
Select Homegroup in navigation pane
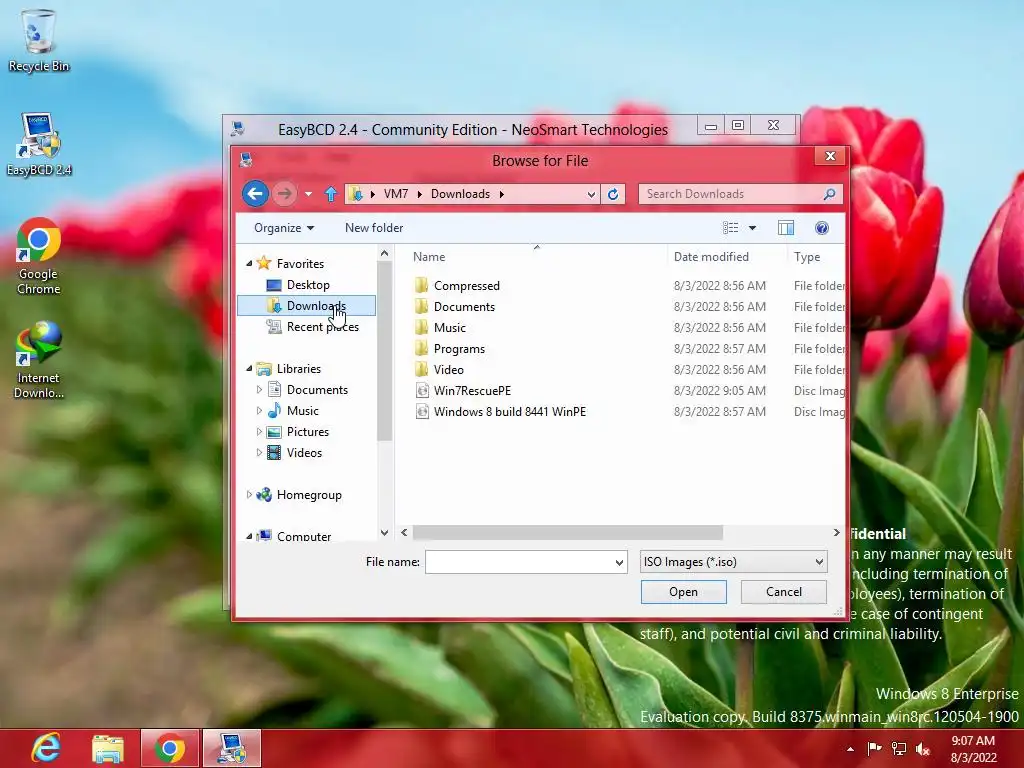[309, 495]
